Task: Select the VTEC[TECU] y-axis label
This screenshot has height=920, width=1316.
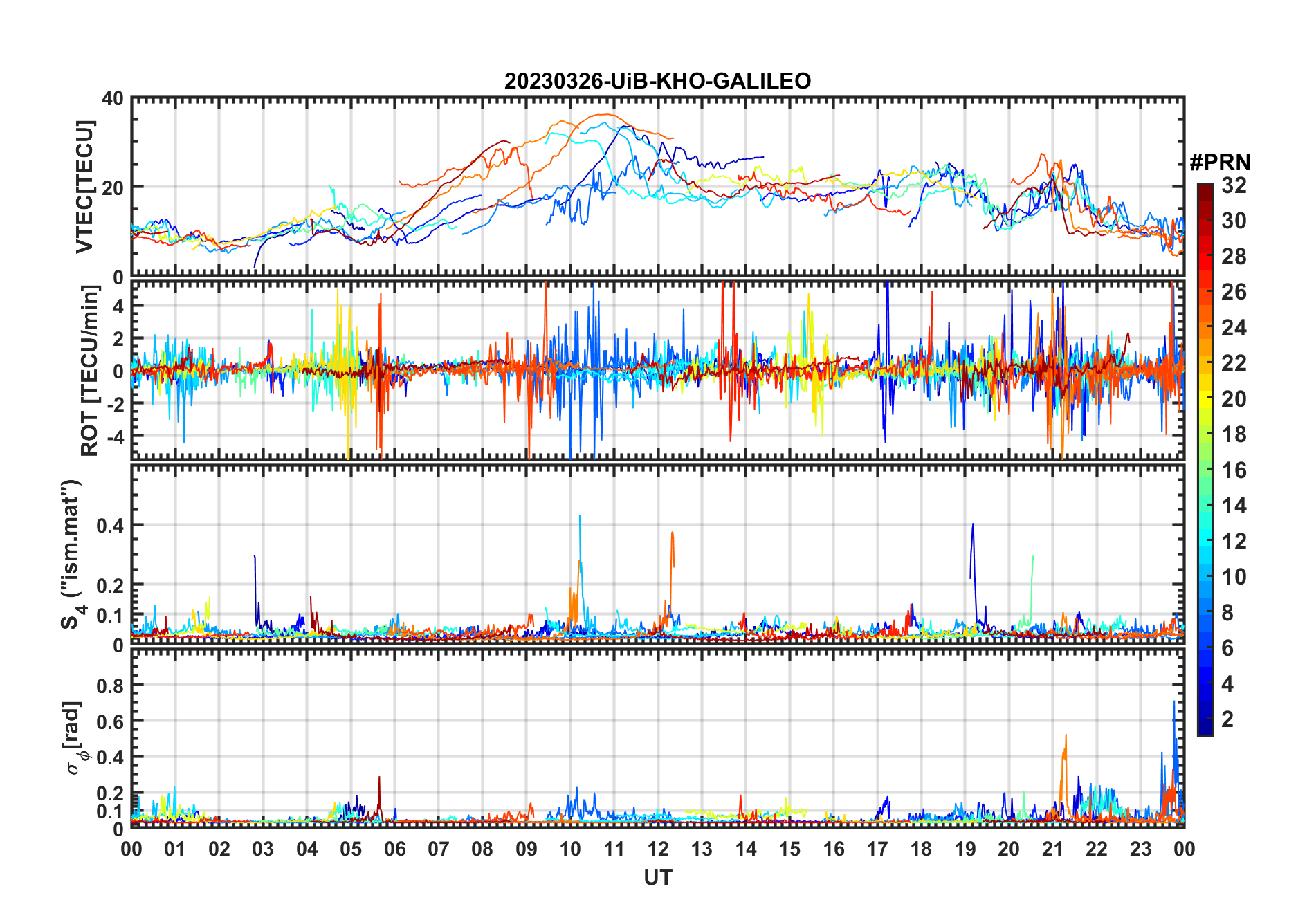Action: pyautogui.click(x=84, y=187)
